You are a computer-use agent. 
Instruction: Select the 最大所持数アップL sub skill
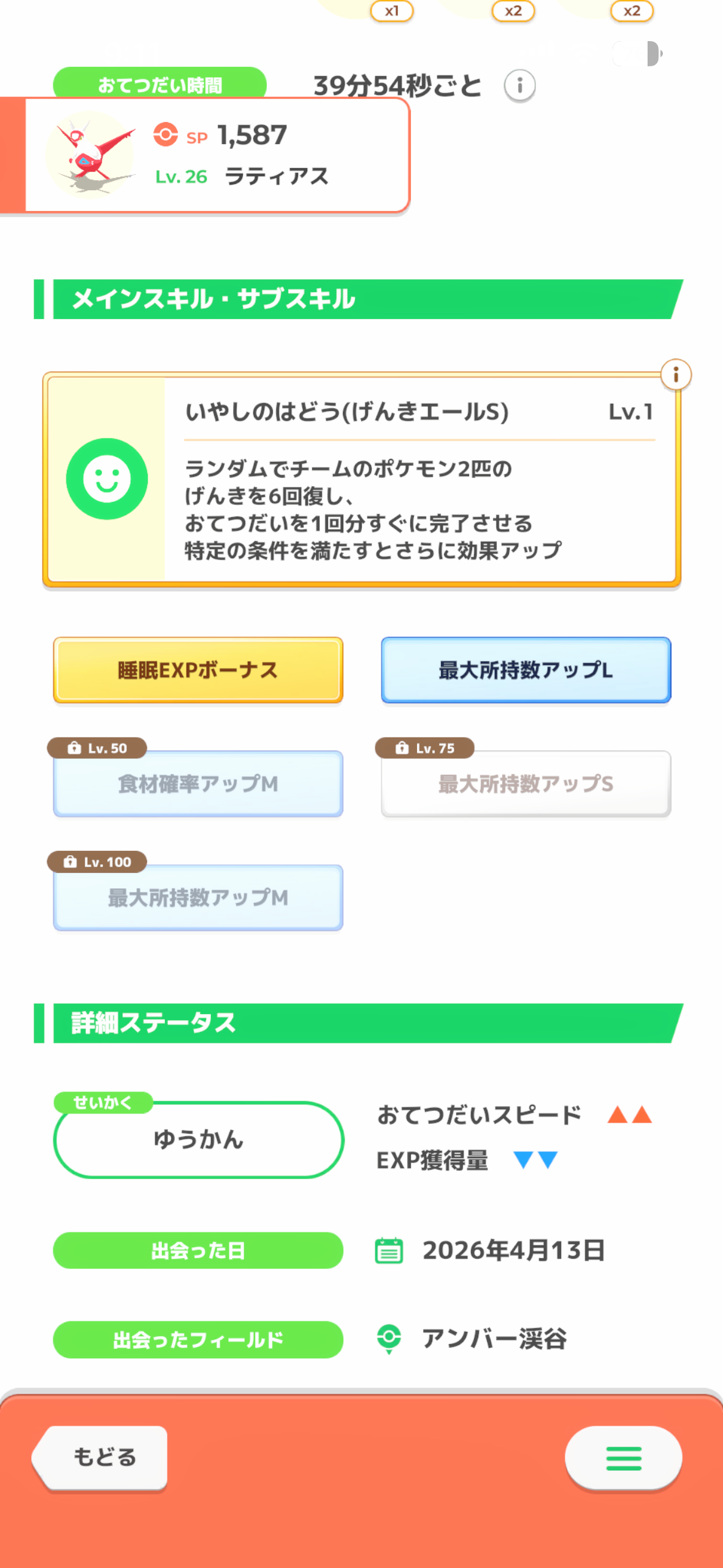pos(526,670)
